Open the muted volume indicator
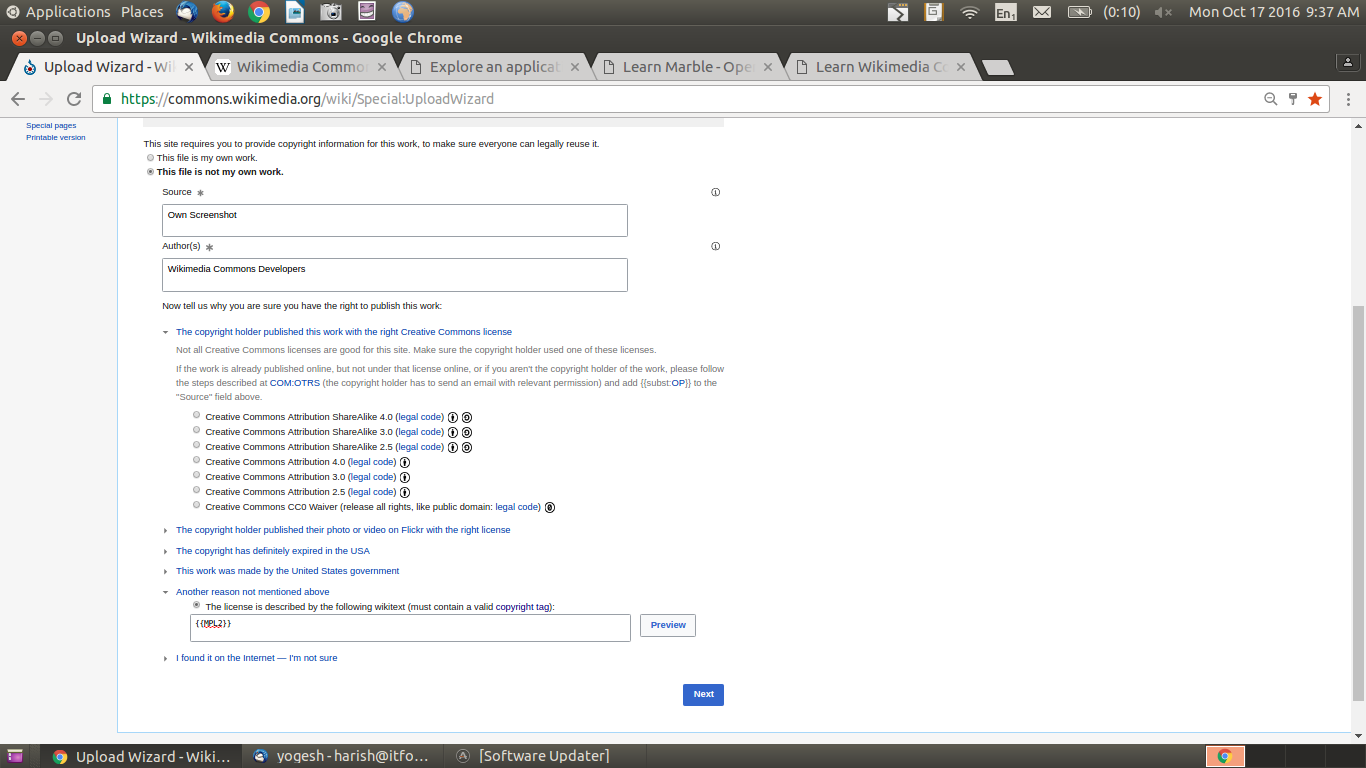The height and width of the screenshot is (768, 1366). tap(1163, 12)
